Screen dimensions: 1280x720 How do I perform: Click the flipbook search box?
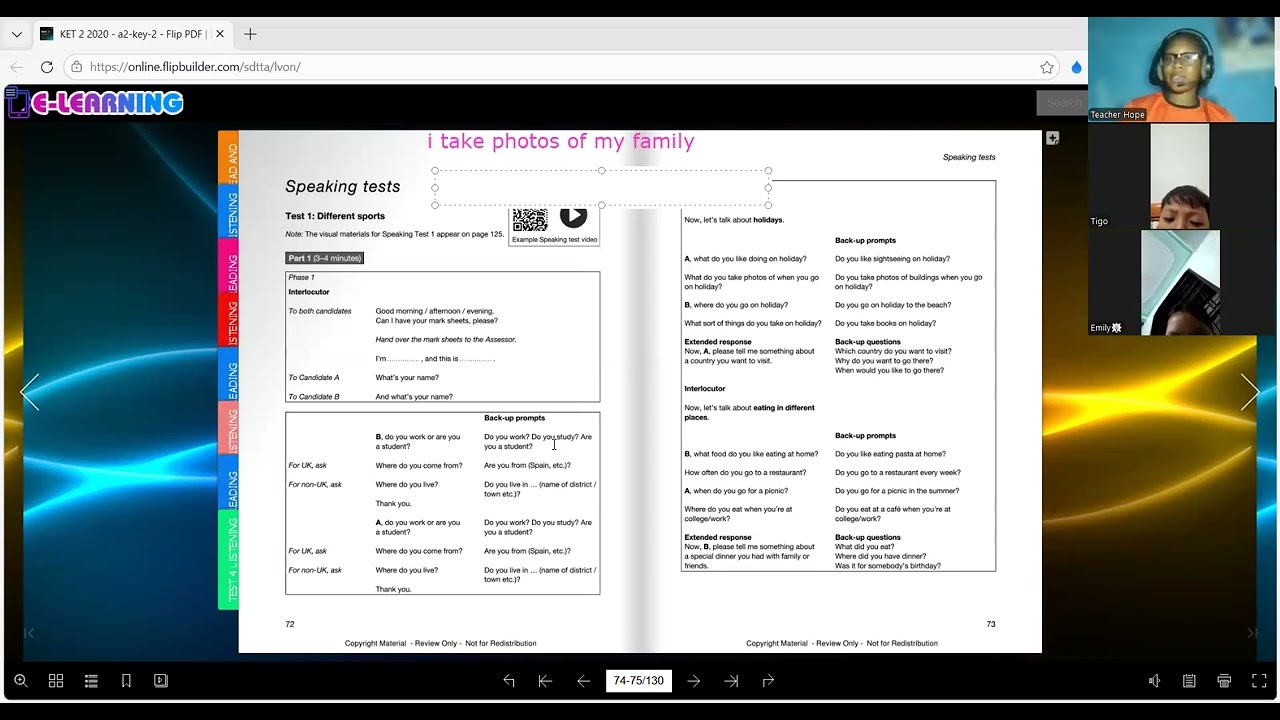tap(1062, 102)
